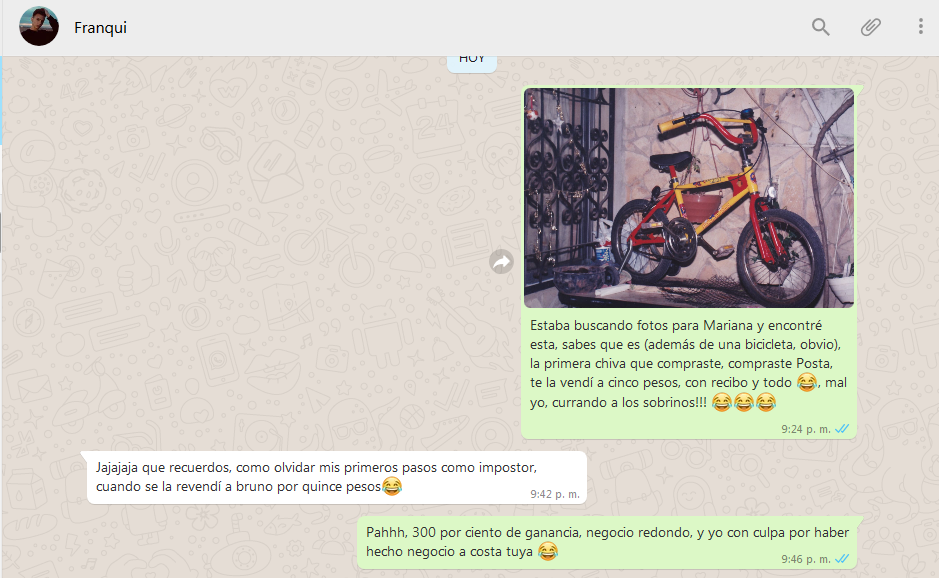Click laughing emoji after "costa tuya"

click(x=547, y=551)
